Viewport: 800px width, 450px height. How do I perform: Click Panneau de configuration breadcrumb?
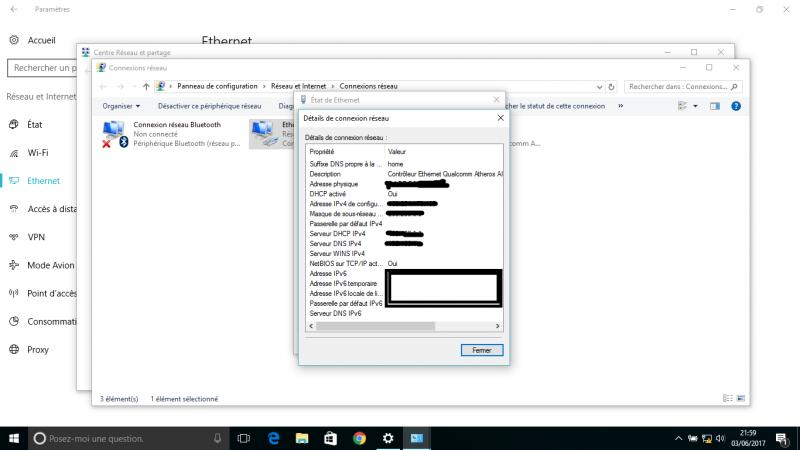coord(217,86)
